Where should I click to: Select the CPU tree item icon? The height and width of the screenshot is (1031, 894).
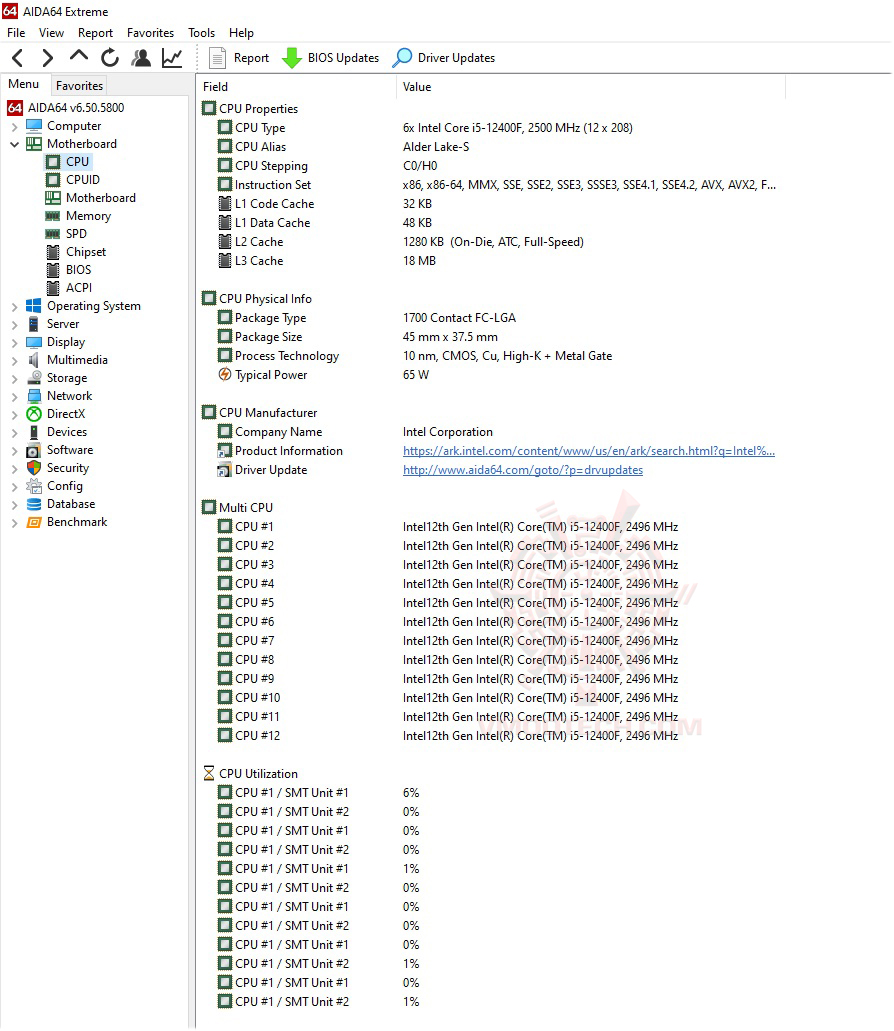coord(53,162)
